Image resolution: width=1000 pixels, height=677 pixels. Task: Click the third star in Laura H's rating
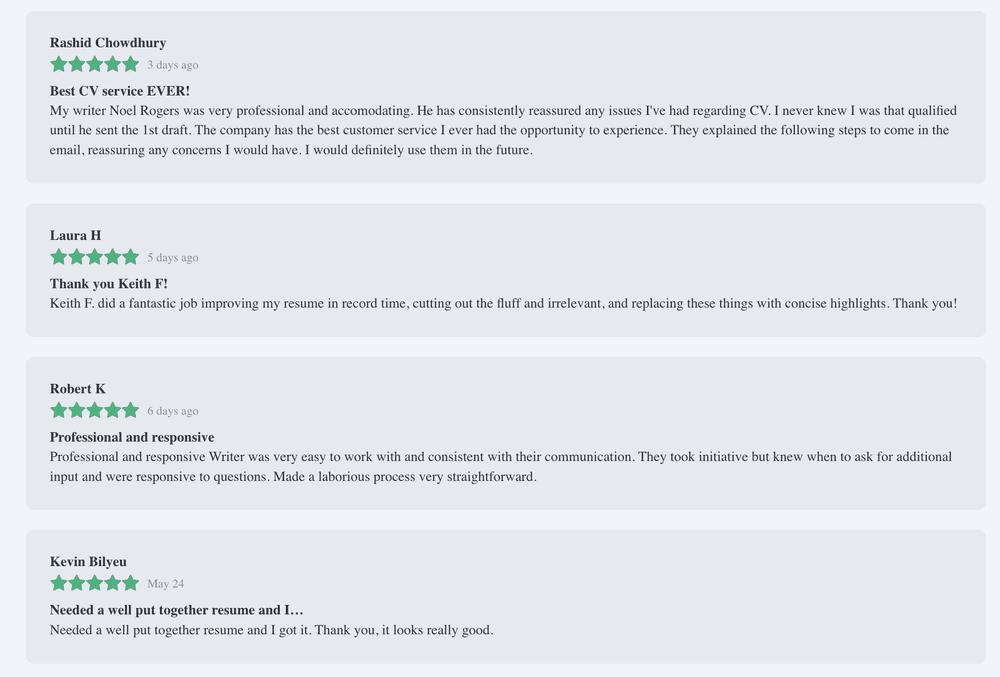[x=94, y=257]
